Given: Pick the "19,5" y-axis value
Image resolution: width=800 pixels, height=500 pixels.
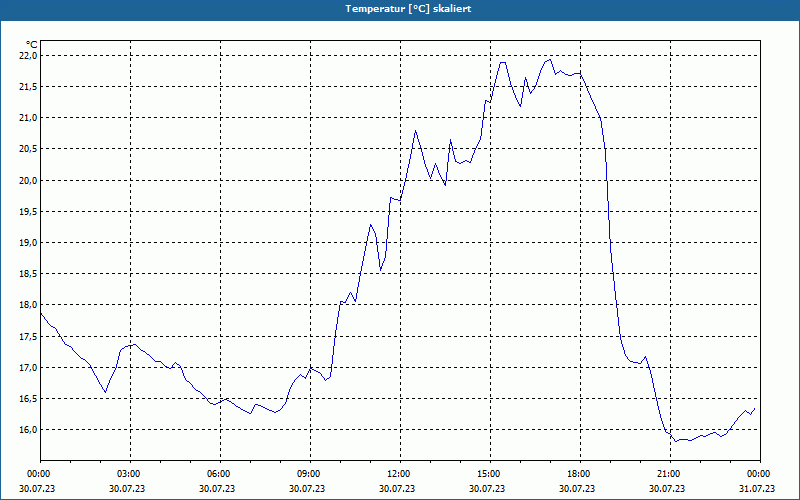Looking at the screenshot, I should [x=29, y=212].
